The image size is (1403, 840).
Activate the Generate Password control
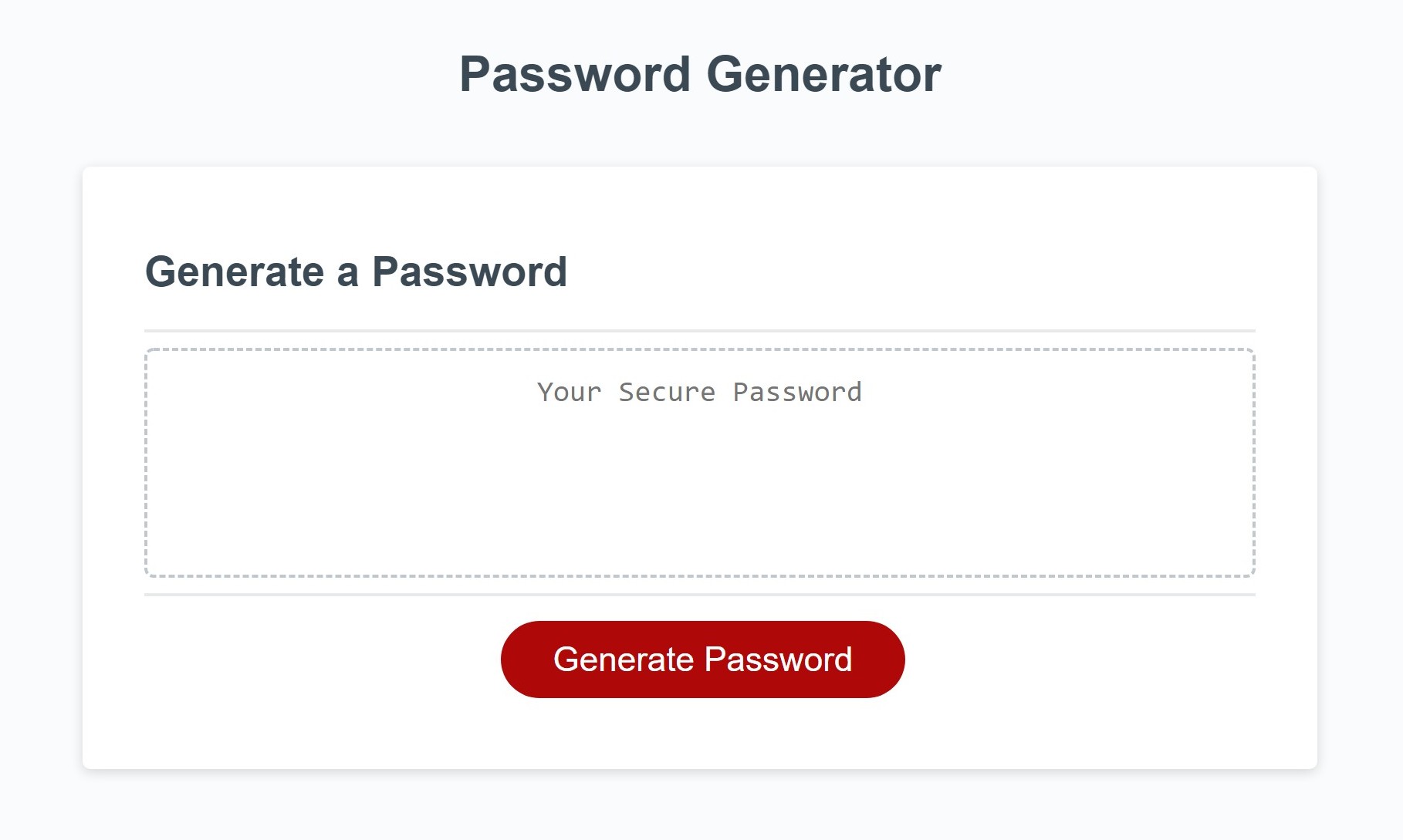[x=701, y=658]
